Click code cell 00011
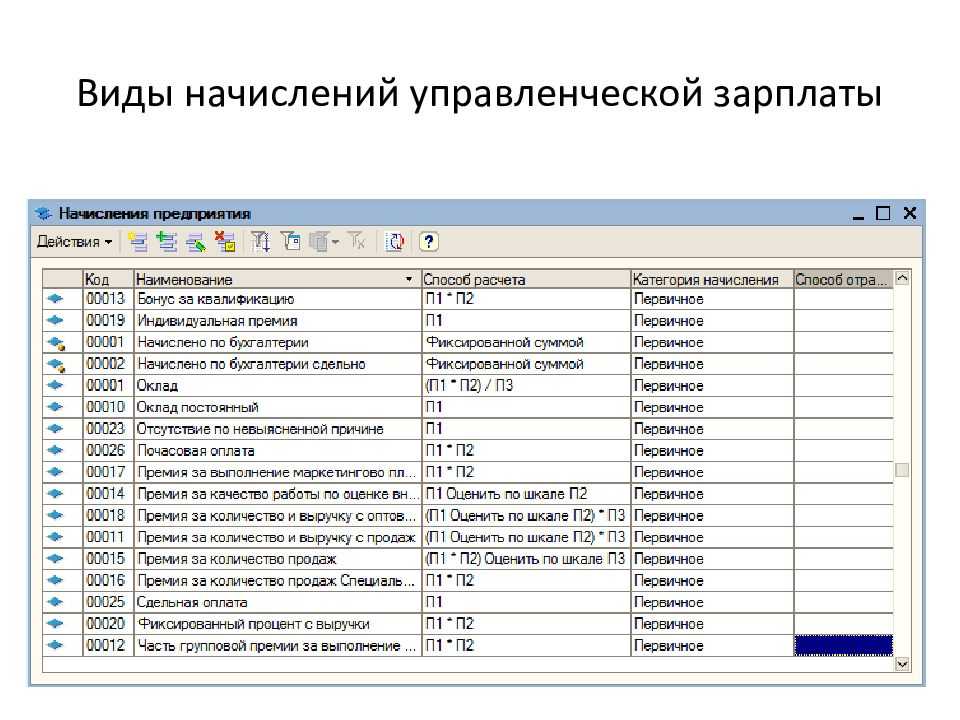Viewport: 960px width, 720px height. point(108,537)
